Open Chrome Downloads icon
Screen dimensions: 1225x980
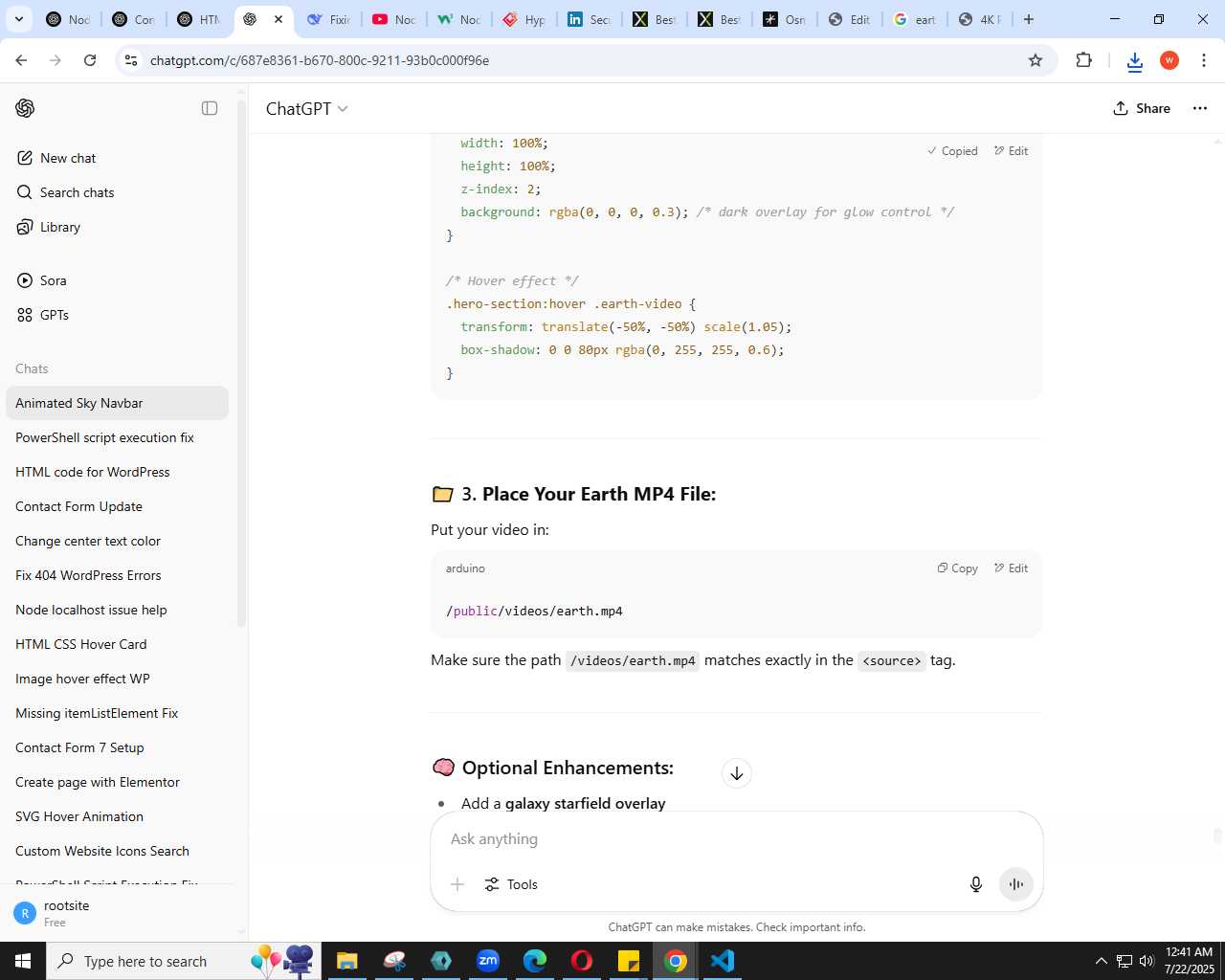point(1135,61)
